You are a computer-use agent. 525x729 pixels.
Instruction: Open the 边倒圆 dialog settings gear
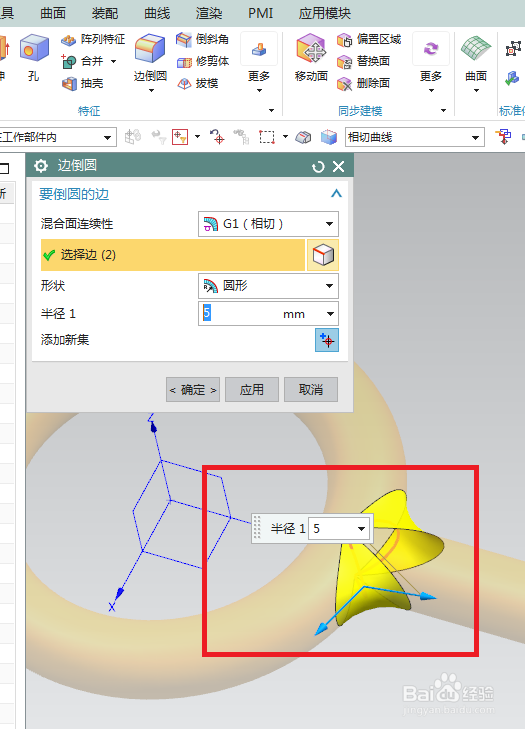(x=41, y=166)
